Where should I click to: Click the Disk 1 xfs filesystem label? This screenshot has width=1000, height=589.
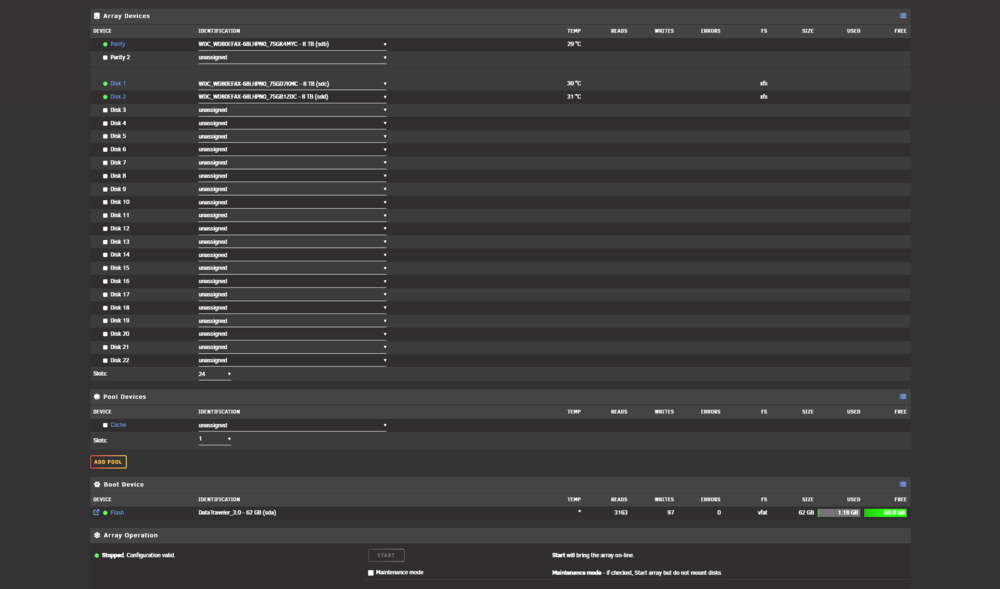click(763, 84)
